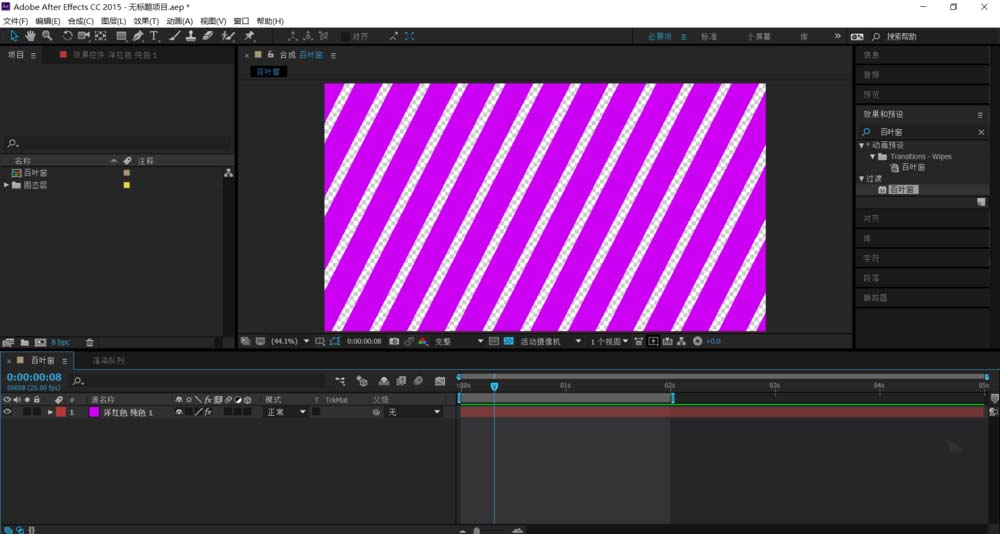Select the Eraser tool
The width and height of the screenshot is (1000, 534).
207,36
